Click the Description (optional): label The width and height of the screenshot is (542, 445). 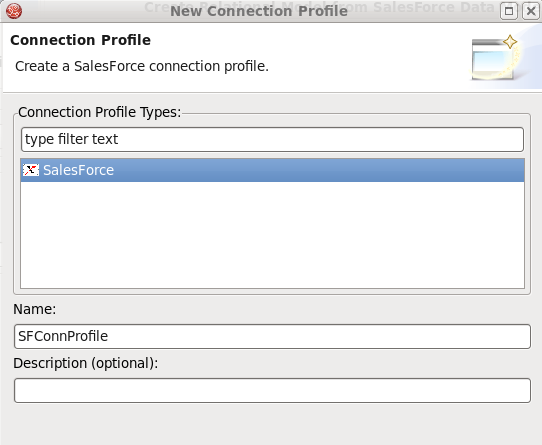[85, 363]
